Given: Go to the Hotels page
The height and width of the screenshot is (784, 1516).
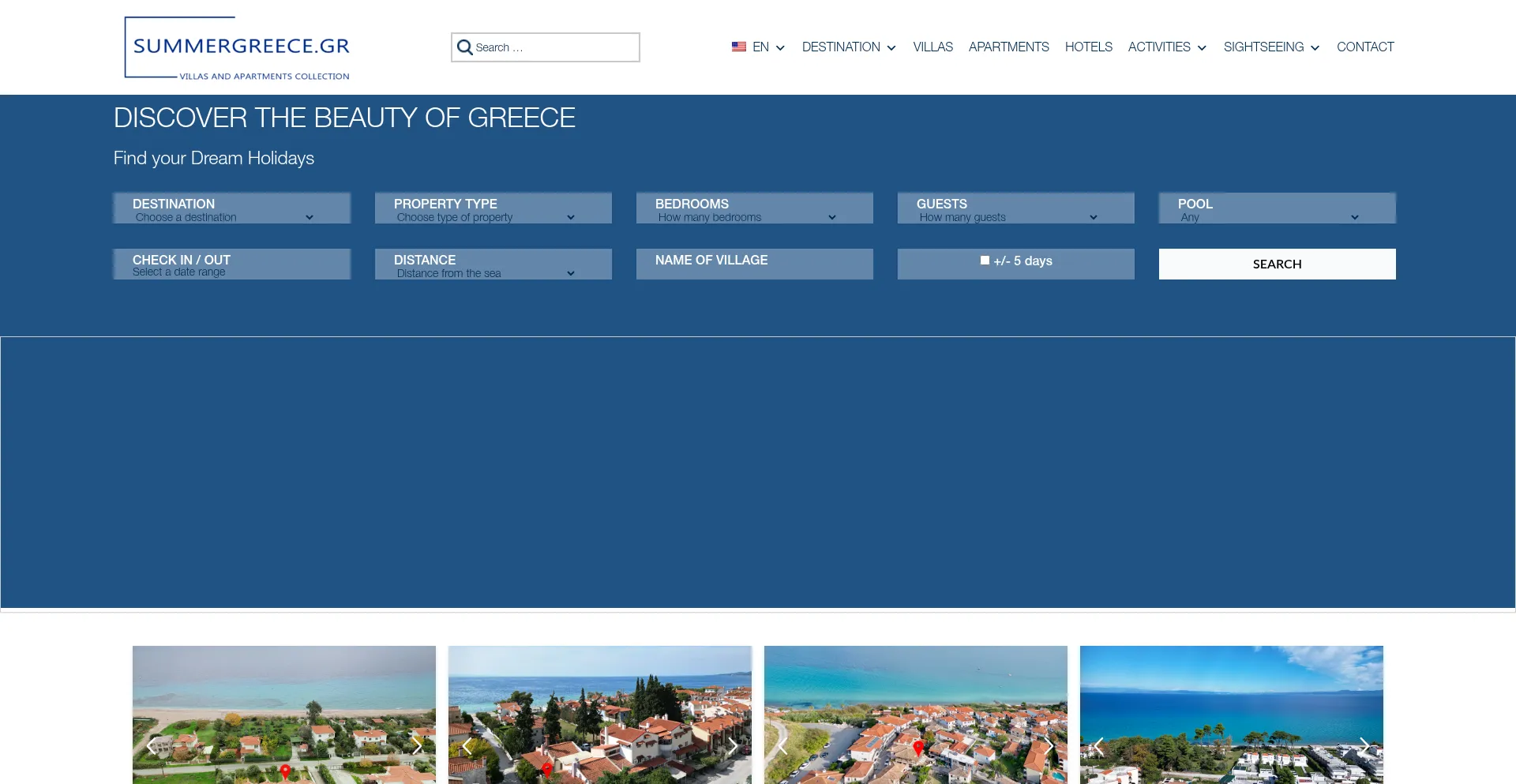Looking at the screenshot, I should click(x=1088, y=47).
